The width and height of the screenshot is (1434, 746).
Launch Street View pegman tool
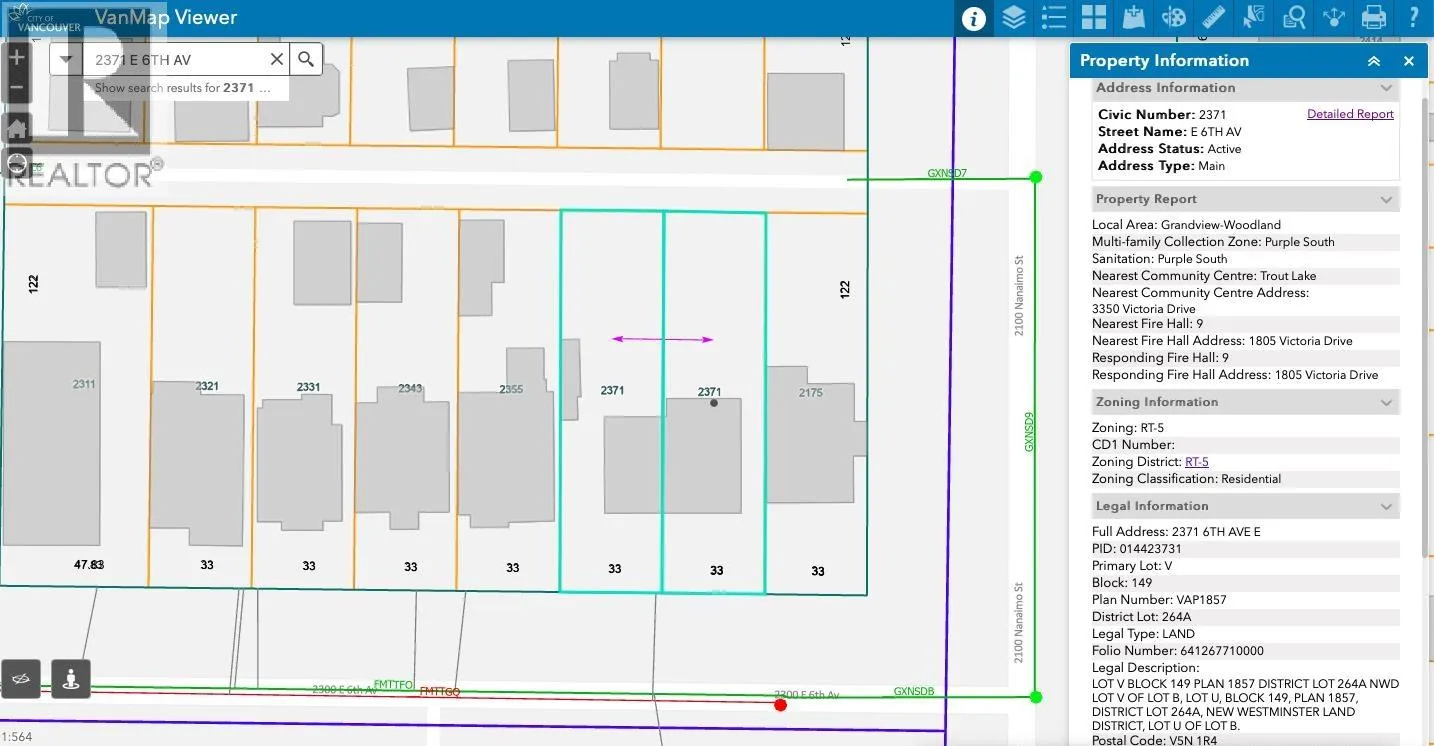pyautogui.click(x=70, y=679)
